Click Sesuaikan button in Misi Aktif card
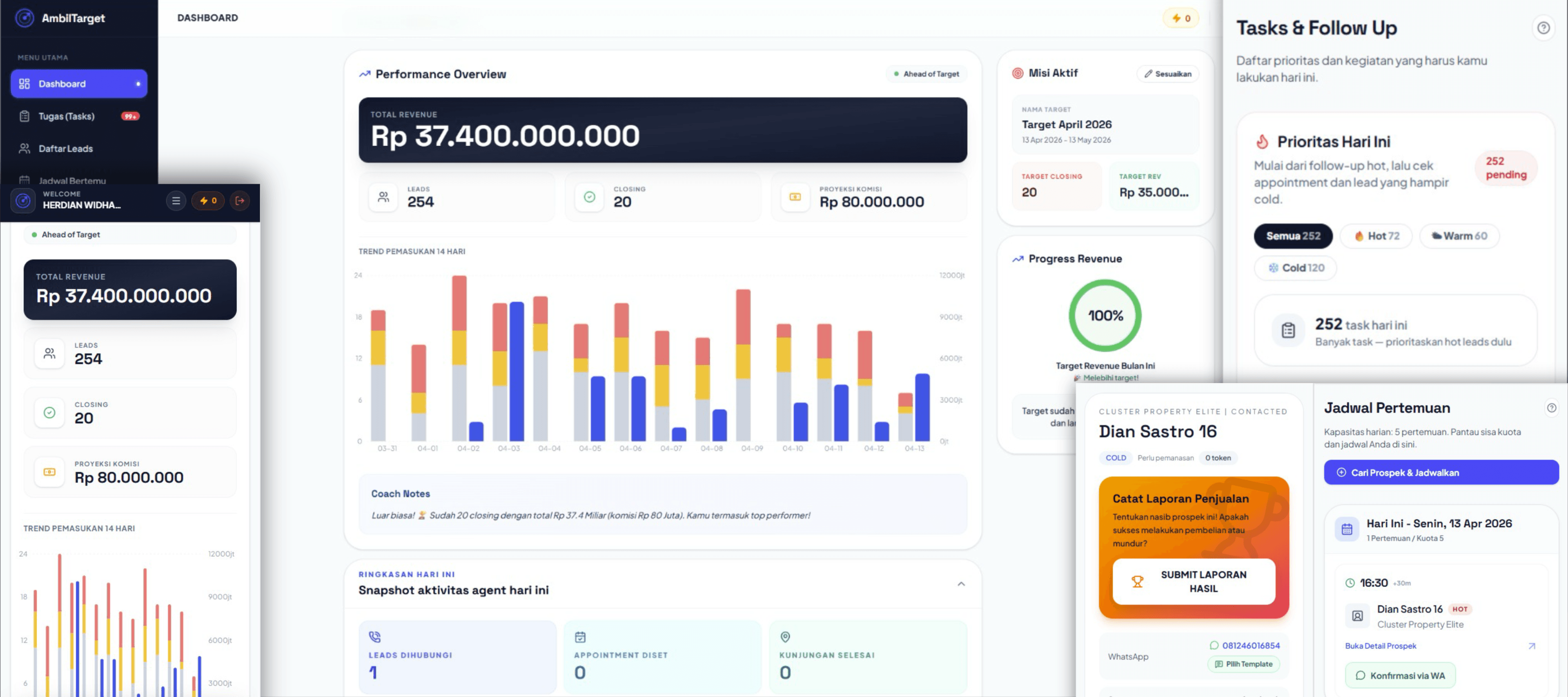1568x697 pixels. 1167,74
